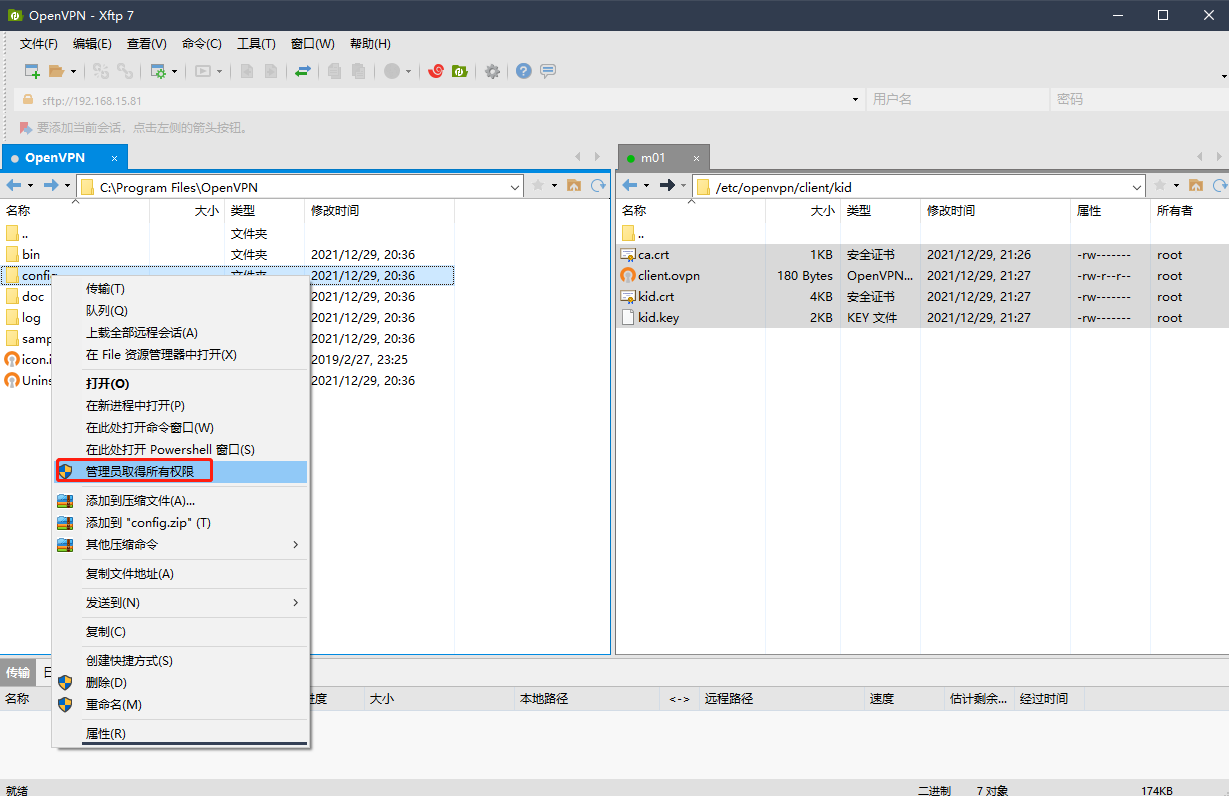Viewport: 1229px width, 796px height.
Task: Click the New Session toolbar icon
Action: (32, 71)
